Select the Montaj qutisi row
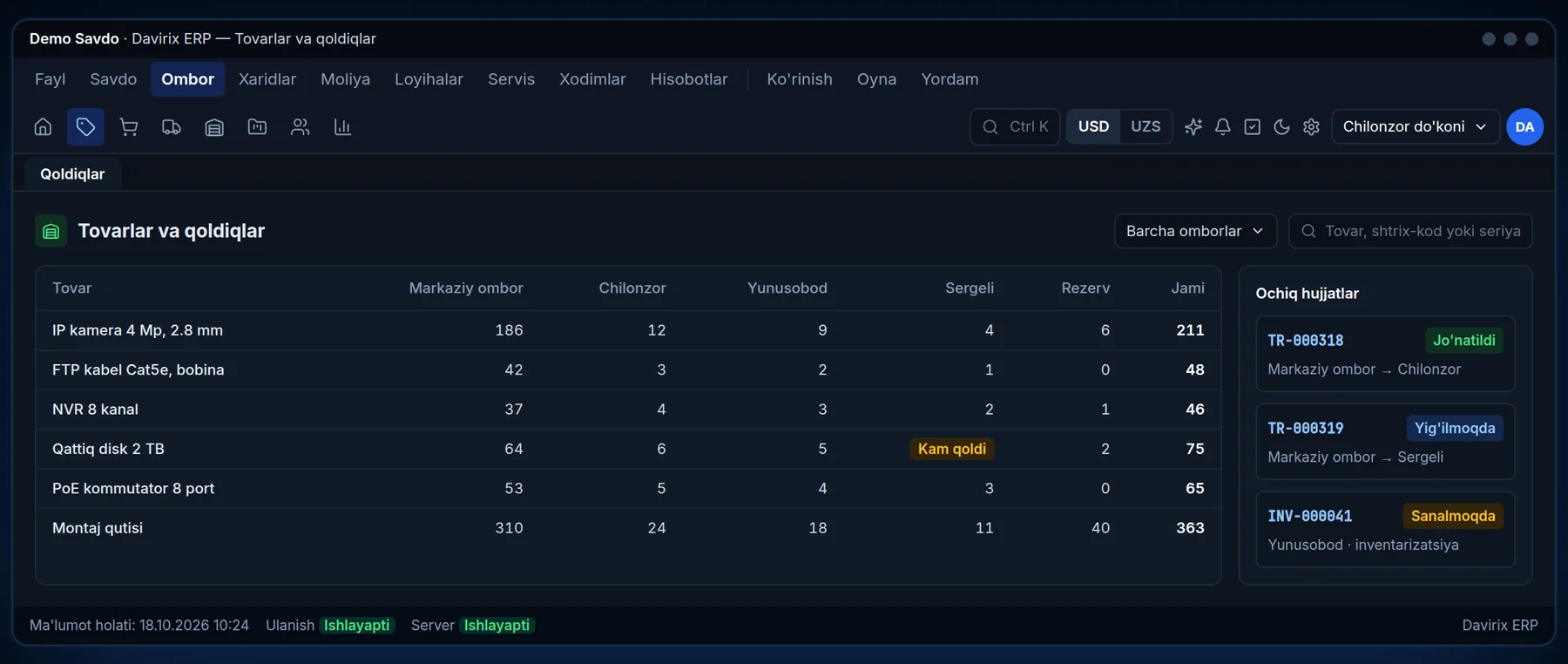1568x664 pixels. (x=628, y=528)
